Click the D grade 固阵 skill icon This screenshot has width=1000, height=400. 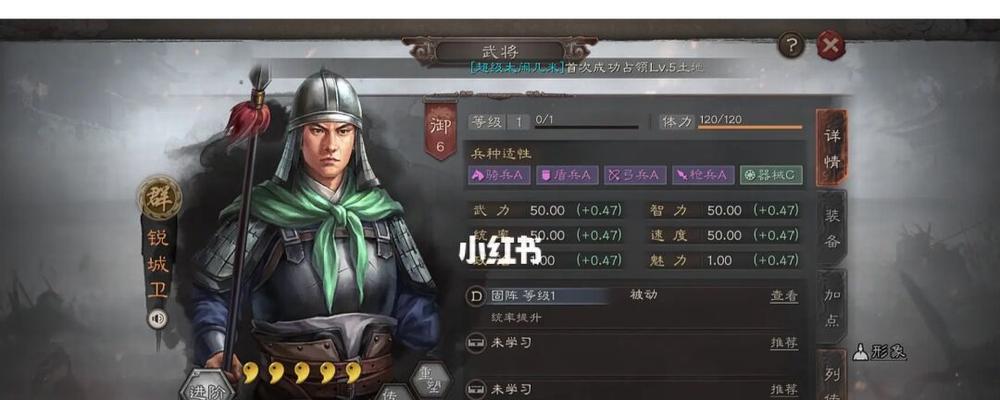[x=475, y=296]
